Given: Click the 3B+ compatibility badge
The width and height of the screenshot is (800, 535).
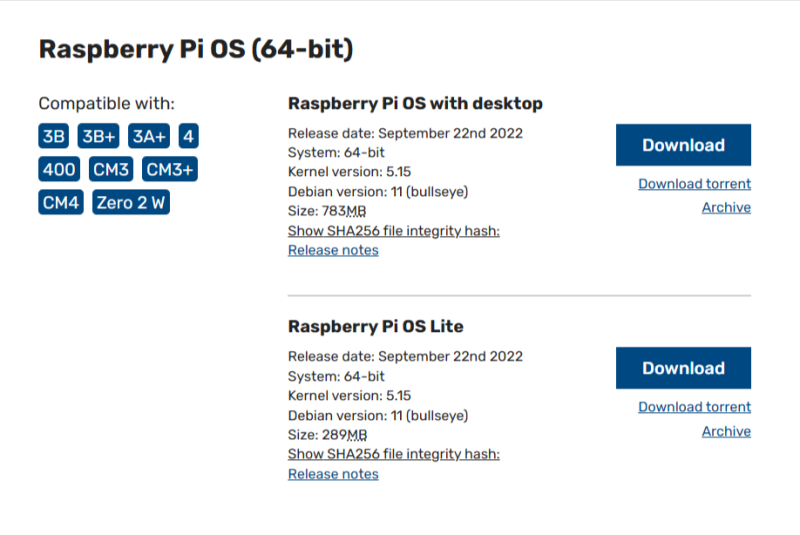Looking at the screenshot, I should pyautogui.click(x=99, y=137).
